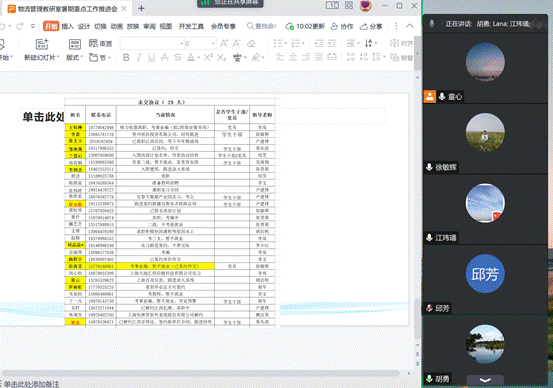This screenshot has width=553, height=388.
Task: Click the phonetic/character 安 formatting icon
Action: tap(237, 57)
